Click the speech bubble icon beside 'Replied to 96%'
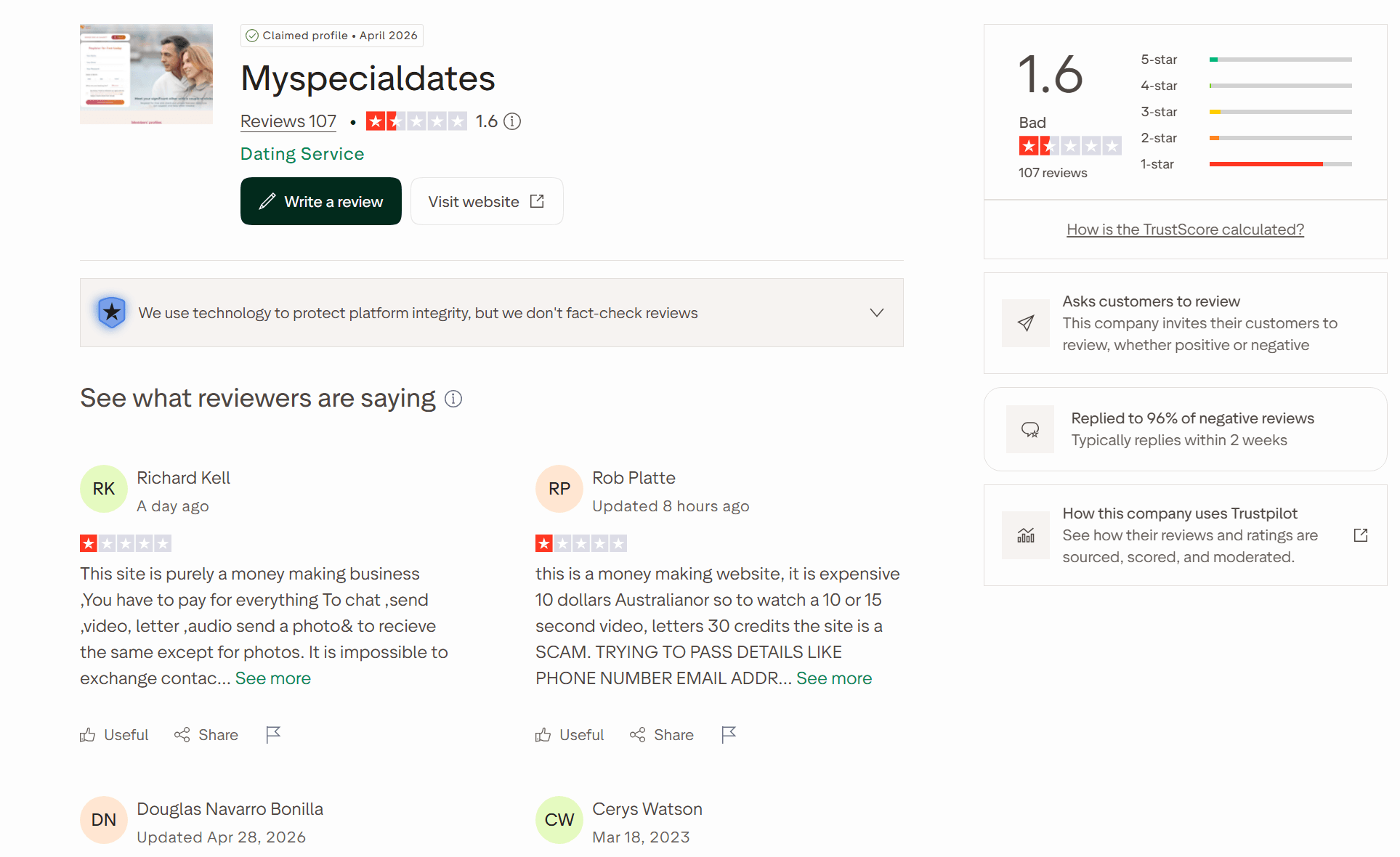Viewport: 1400px width, 857px height. [x=1029, y=429]
